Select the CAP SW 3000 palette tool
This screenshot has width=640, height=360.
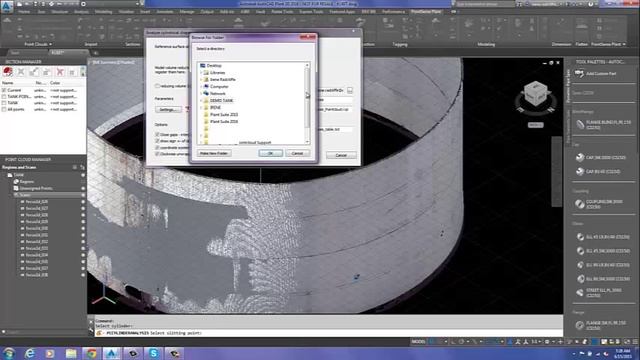click(600, 158)
